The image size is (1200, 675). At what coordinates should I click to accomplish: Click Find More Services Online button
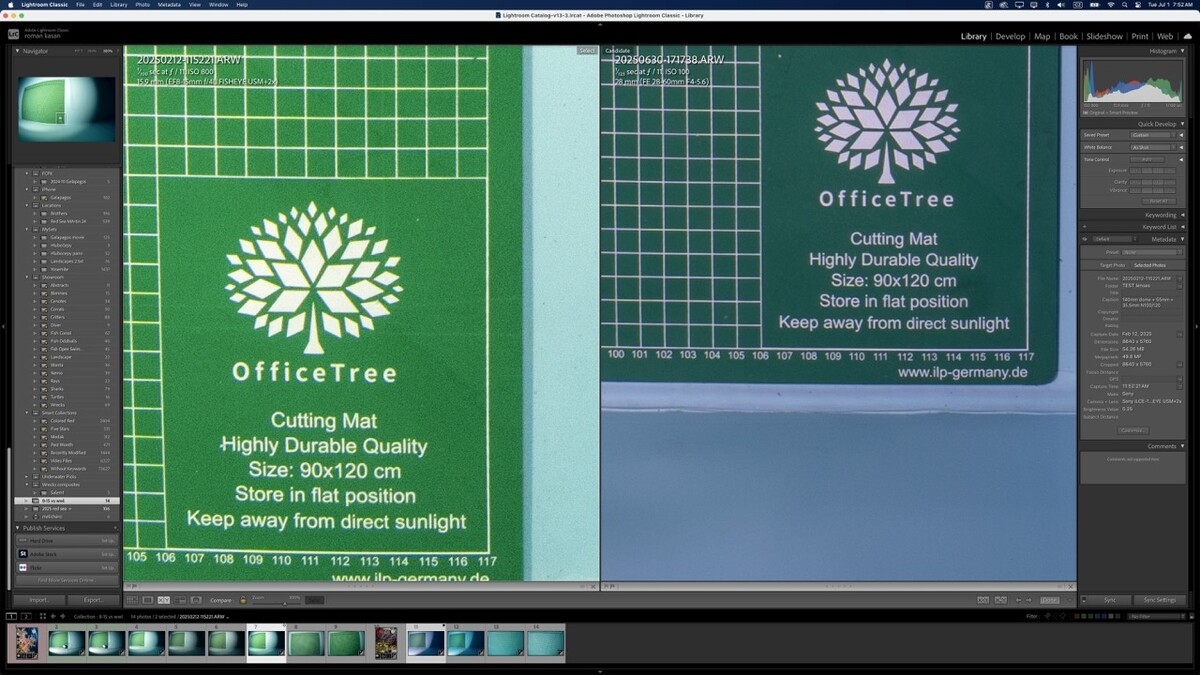point(66,580)
